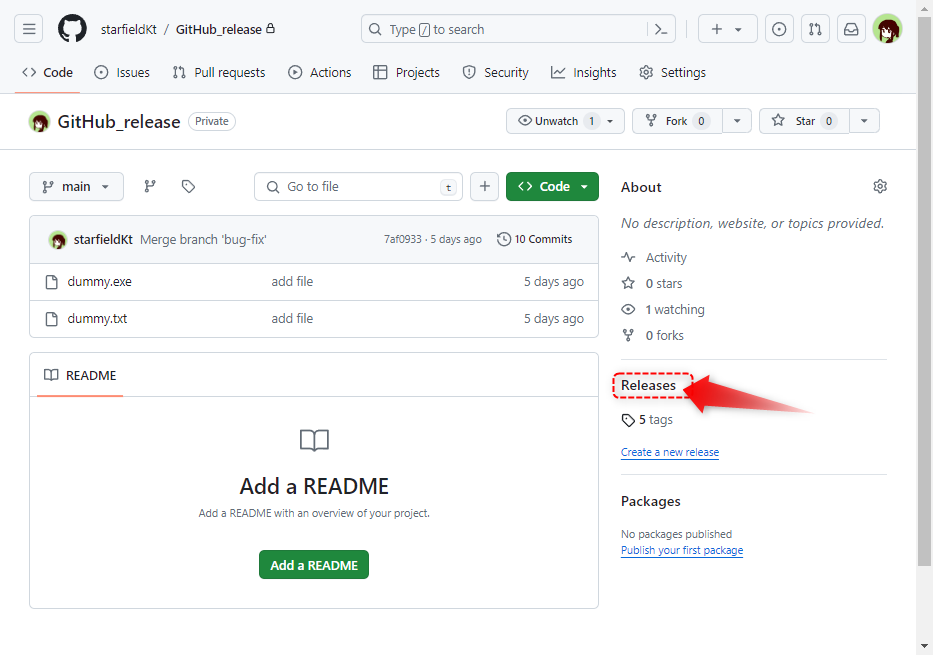Viewport: 933px width, 655px height.
Task: Open commit hash 7af0933
Action: point(402,239)
